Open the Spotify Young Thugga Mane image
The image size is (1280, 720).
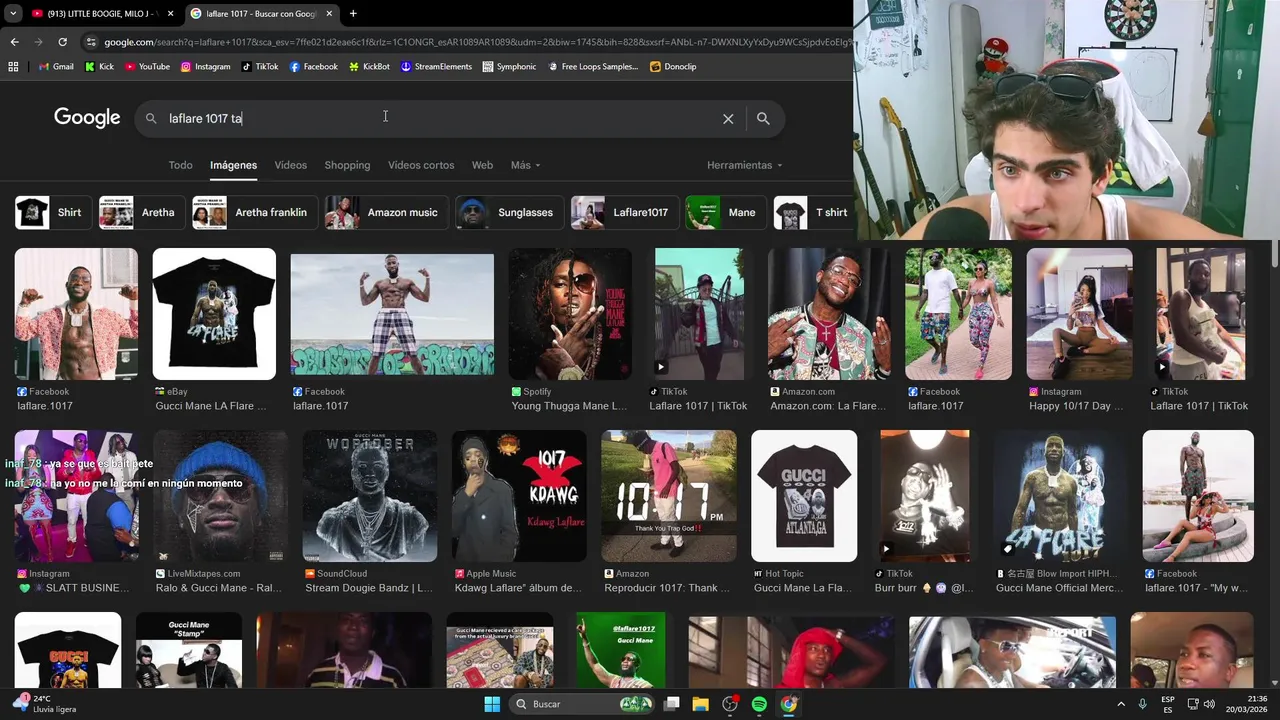(570, 314)
